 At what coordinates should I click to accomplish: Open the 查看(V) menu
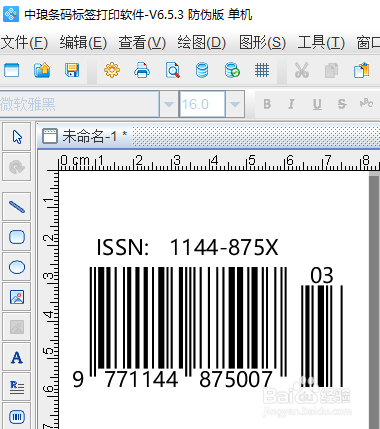tap(142, 43)
